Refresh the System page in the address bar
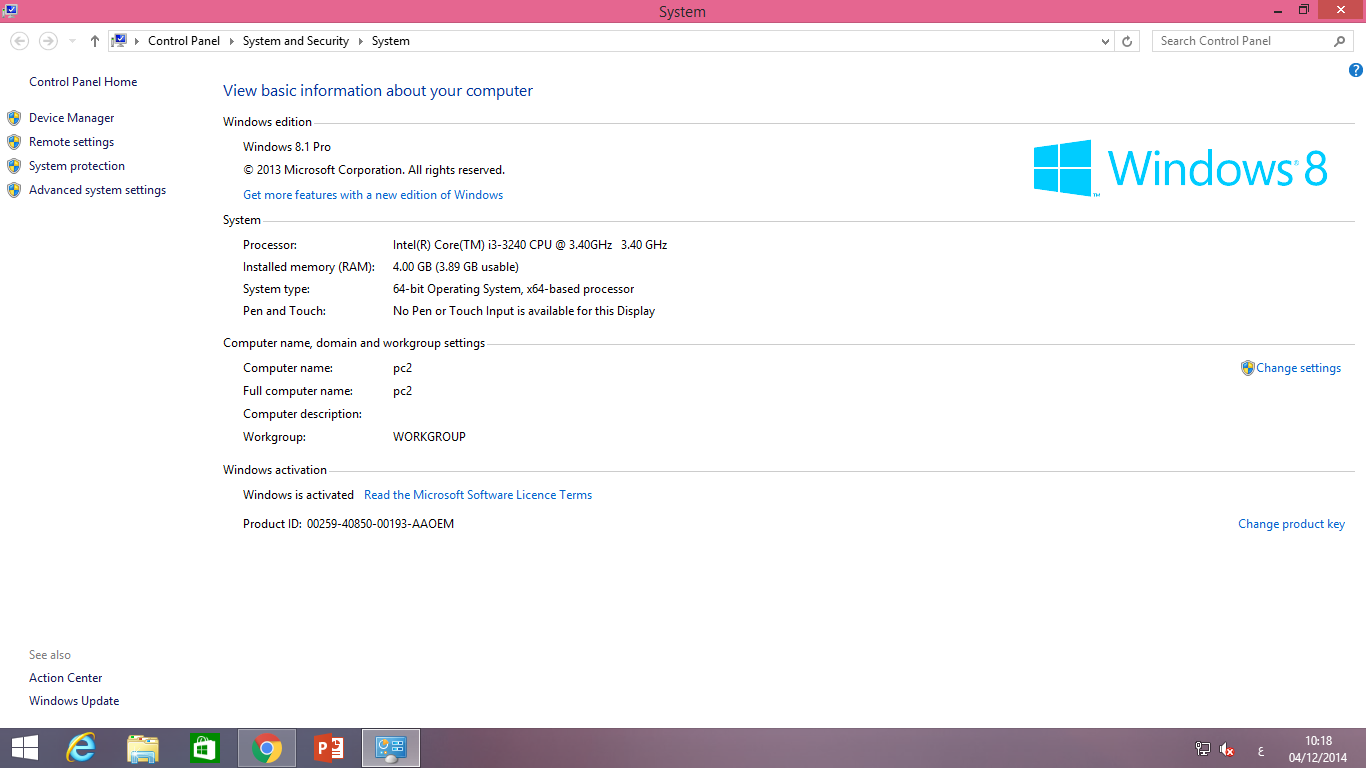This screenshot has width=1366, height=768. click(1127, 41)
